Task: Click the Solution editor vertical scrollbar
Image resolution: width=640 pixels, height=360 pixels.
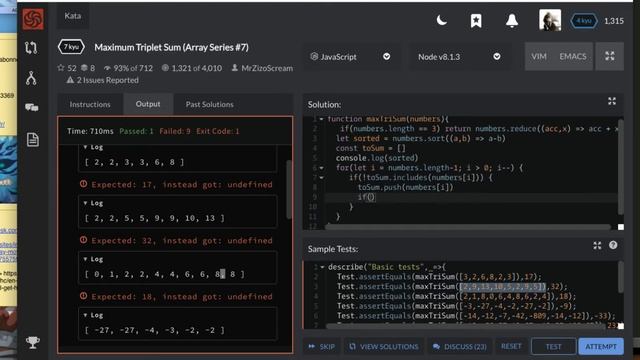Action: pos(621,167)
